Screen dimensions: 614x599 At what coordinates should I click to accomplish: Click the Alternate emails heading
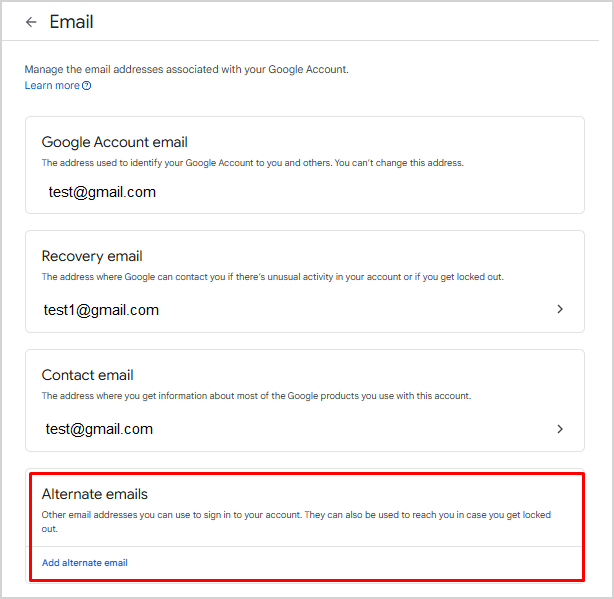coord(95,494)
